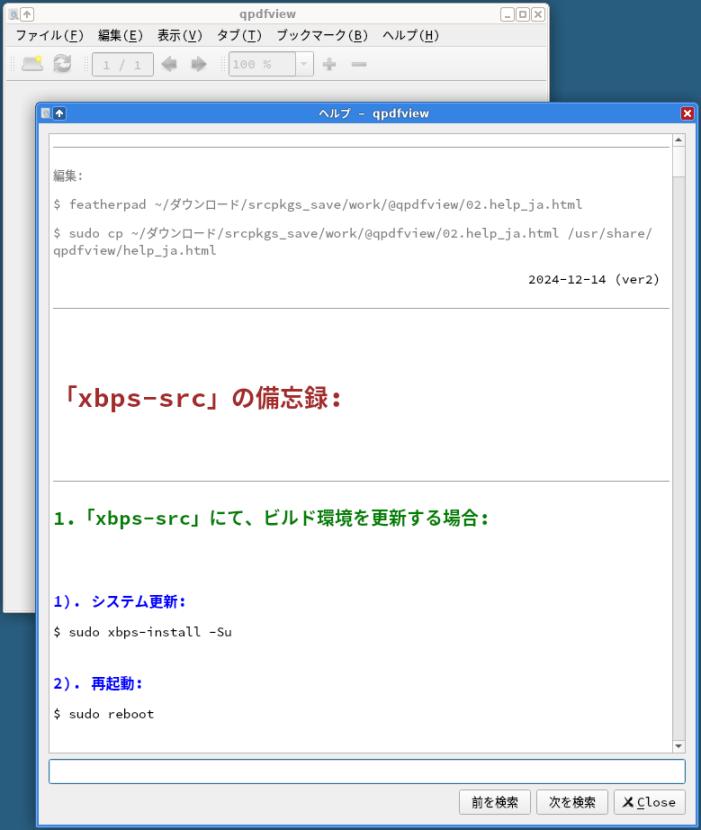
Task: Click the 次を検索 button
Action: [x=572, y=802]
